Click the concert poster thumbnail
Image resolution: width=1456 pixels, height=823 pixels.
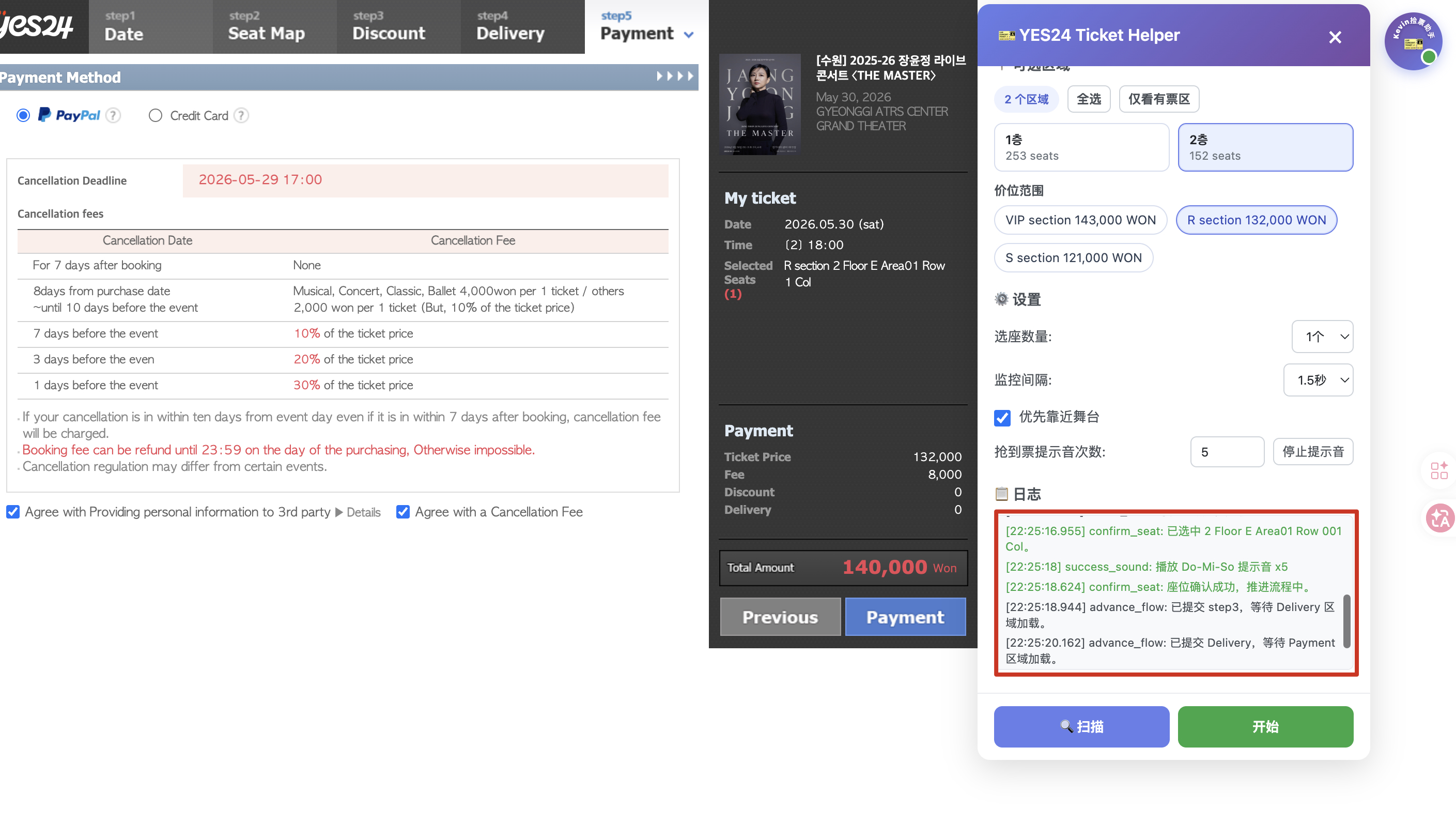(x=760, y=104)
